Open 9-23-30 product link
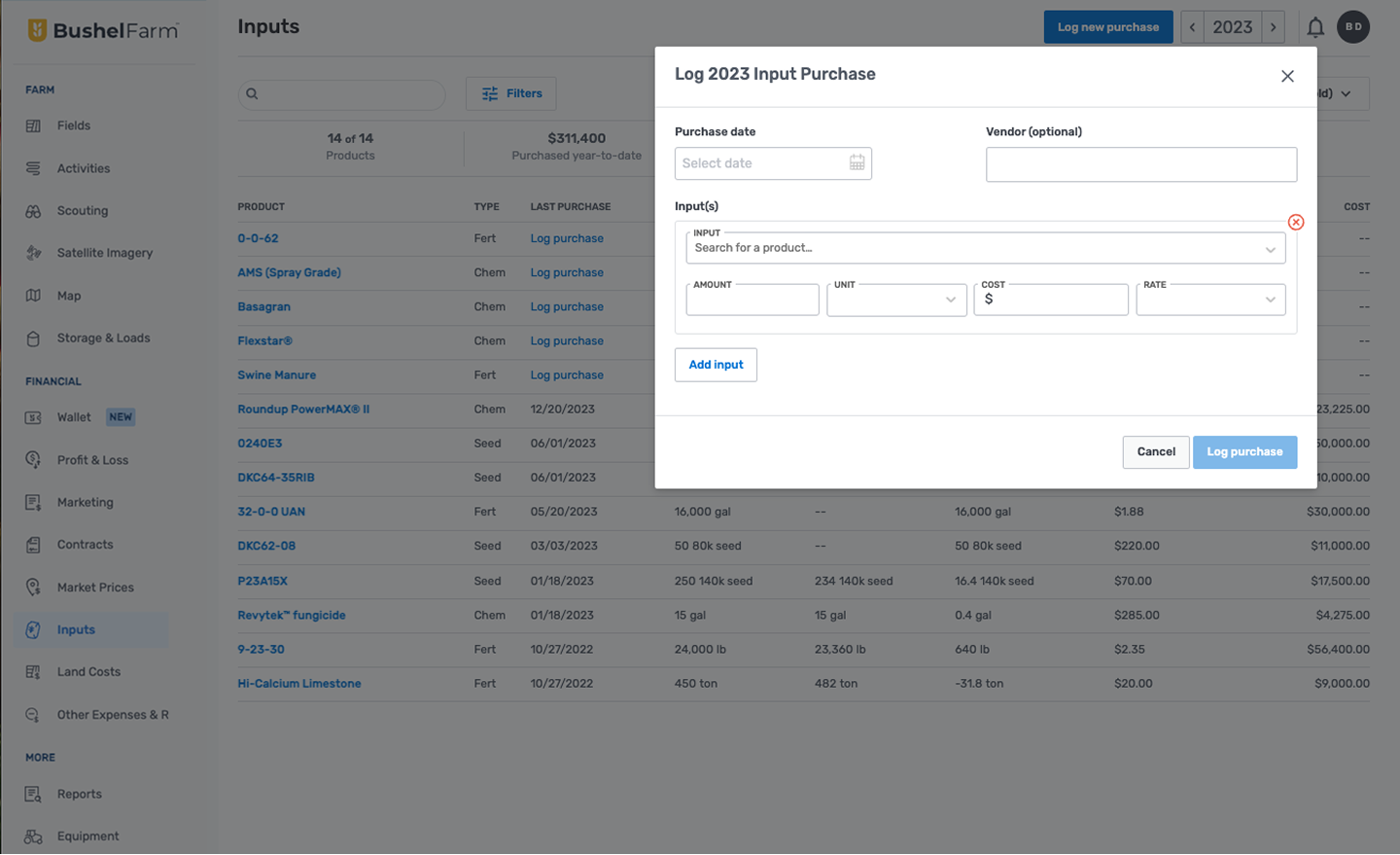 pyautogui.click(x=261, y=650)
